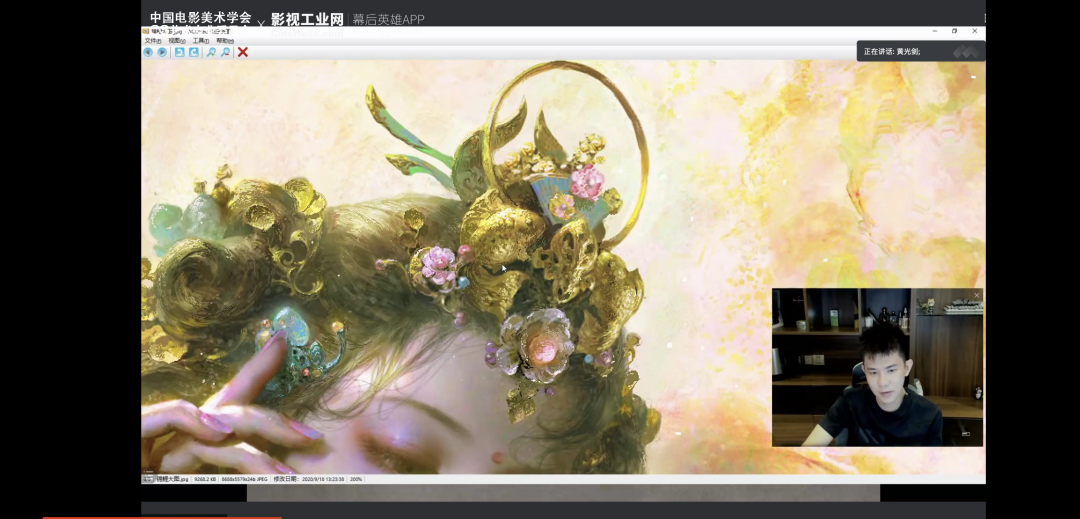
Task: Zoom out of the image
Action: (225, 52)
